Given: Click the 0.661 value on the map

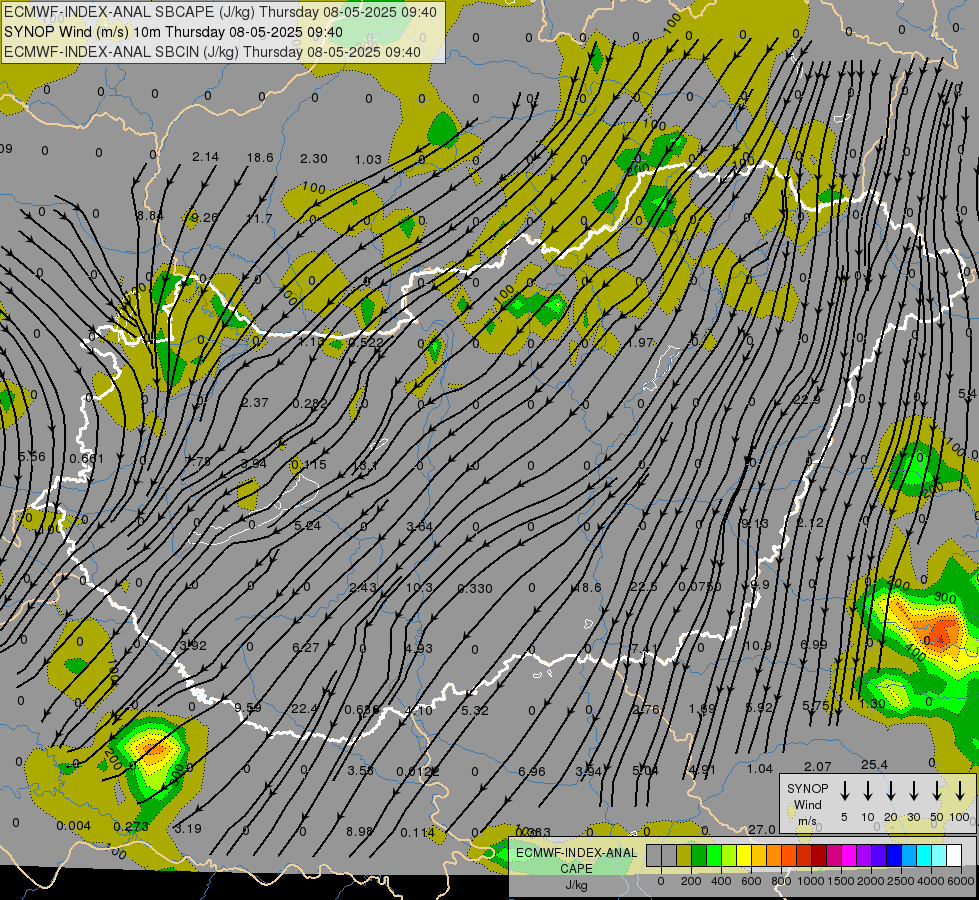Looking at the screenshot, I should click(86, 458).
